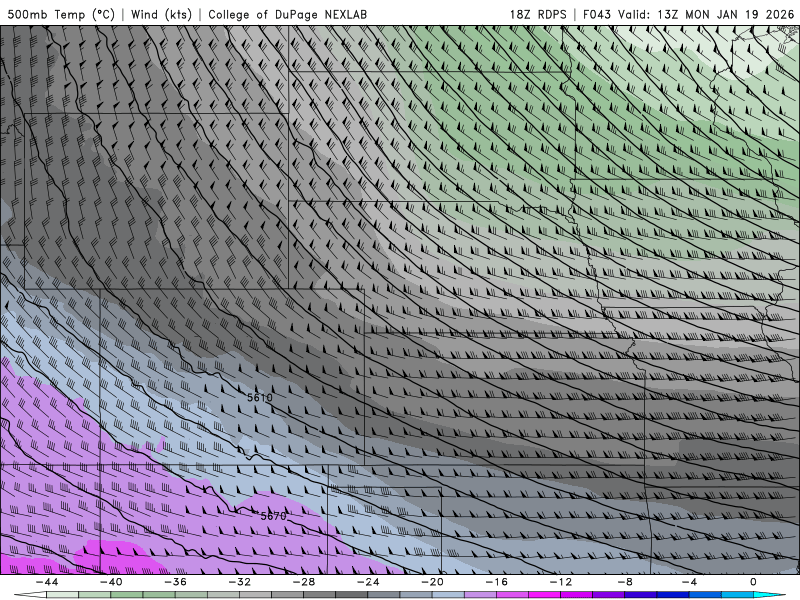The height and width of the screenshot is (600, 800).
Task: Click the -12 color scale label
Action: [561, 582]
